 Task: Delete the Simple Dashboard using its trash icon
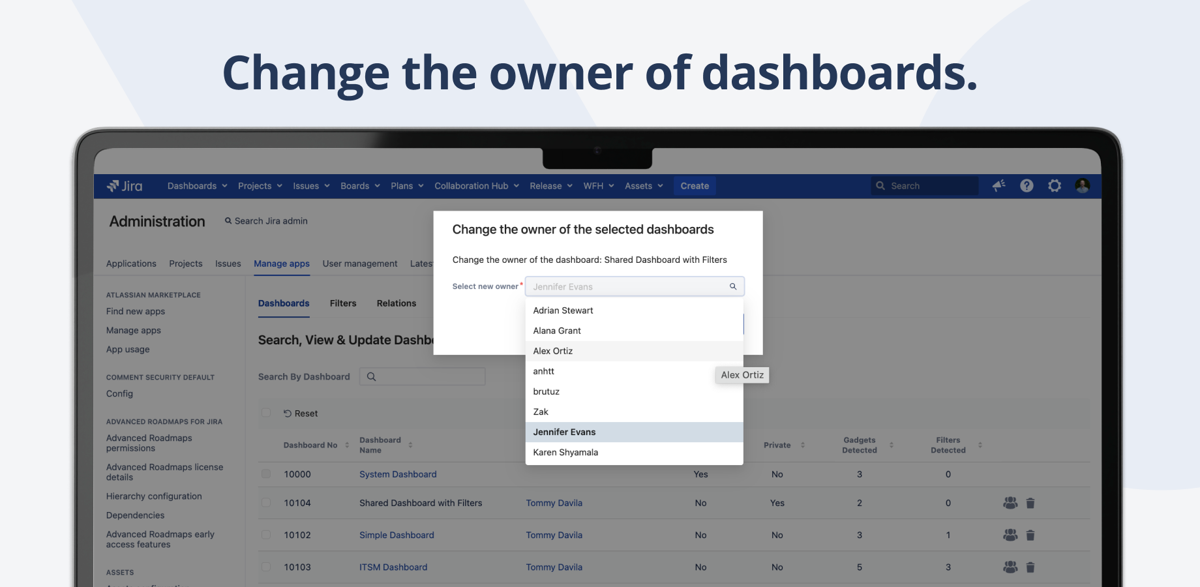pyautogui.click(x=1031, y=535)
